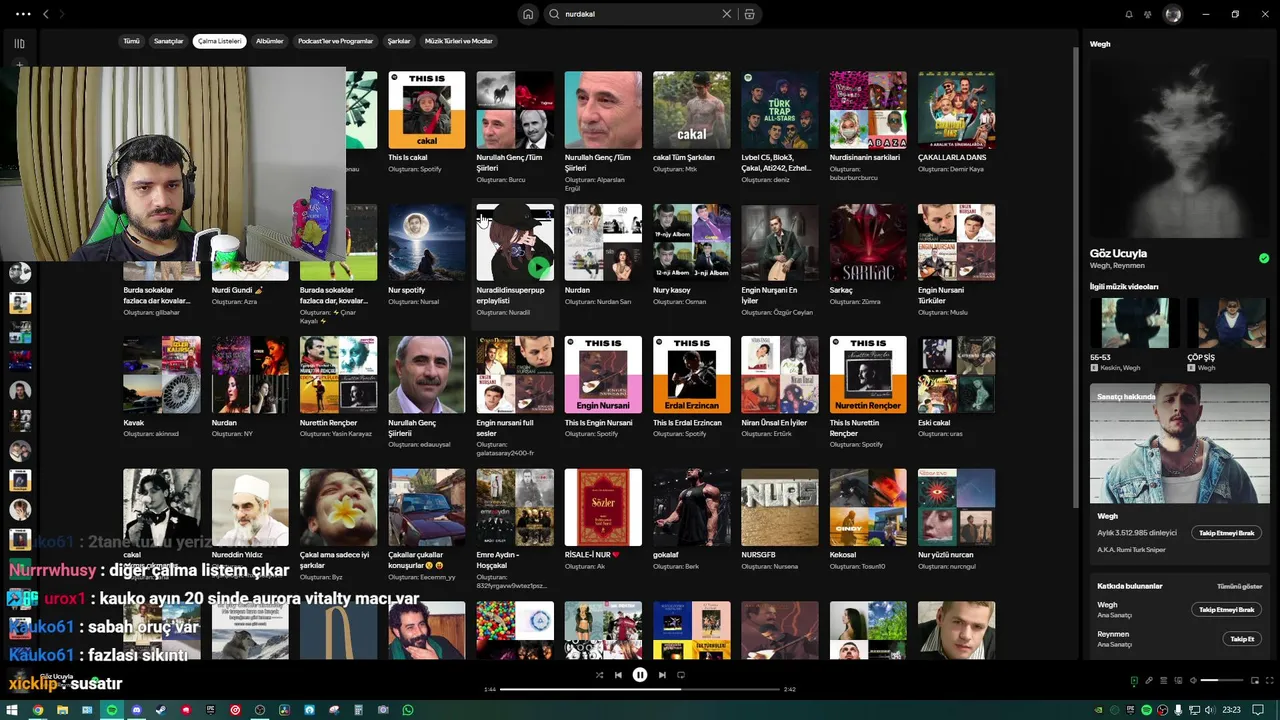The width and height of the screenshot is (1280, 720).
Task: Open ÇAKALLARLA DANS playlist
Action: tap(956, 122)
